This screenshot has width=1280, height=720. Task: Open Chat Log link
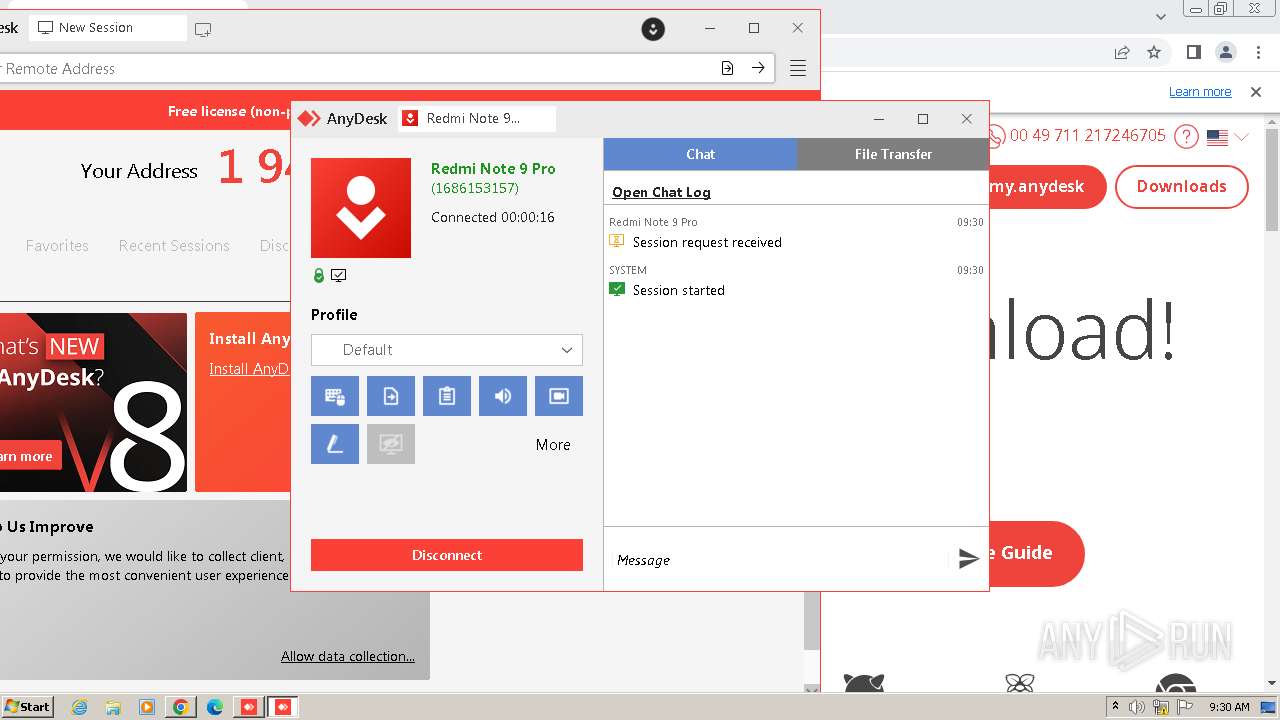[x=661, y=192]
